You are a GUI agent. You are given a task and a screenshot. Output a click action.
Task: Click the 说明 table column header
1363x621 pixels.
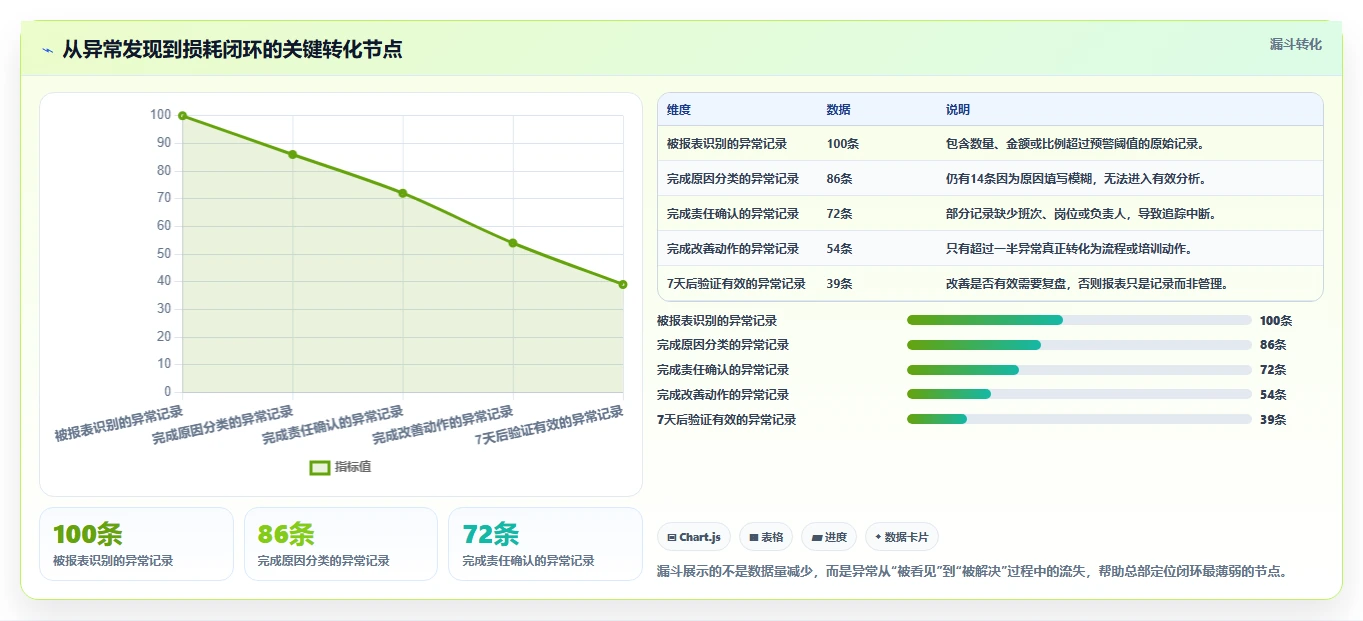(x=958, y=110)
